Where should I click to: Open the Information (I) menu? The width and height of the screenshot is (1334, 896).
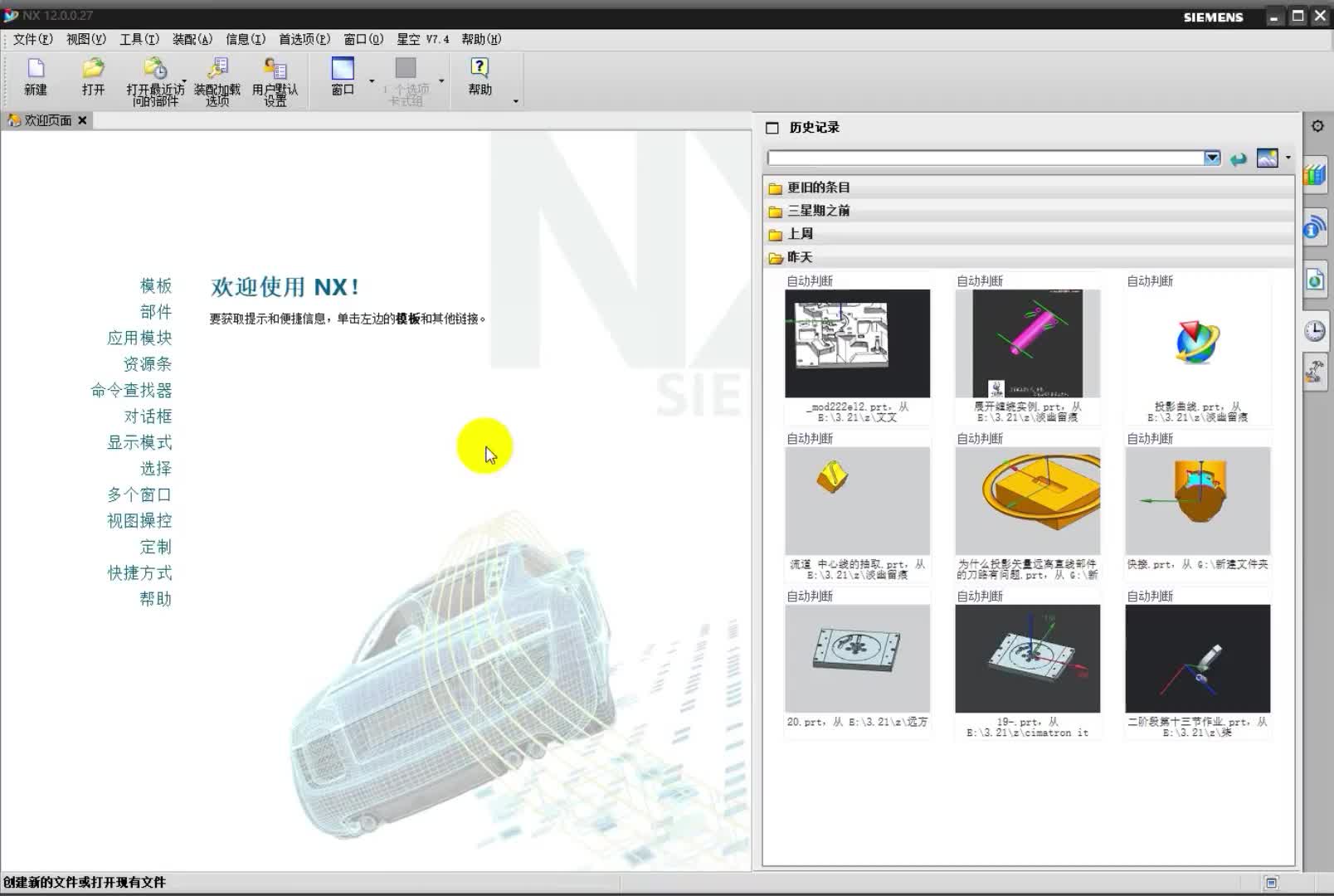click(x=246, y=39)
